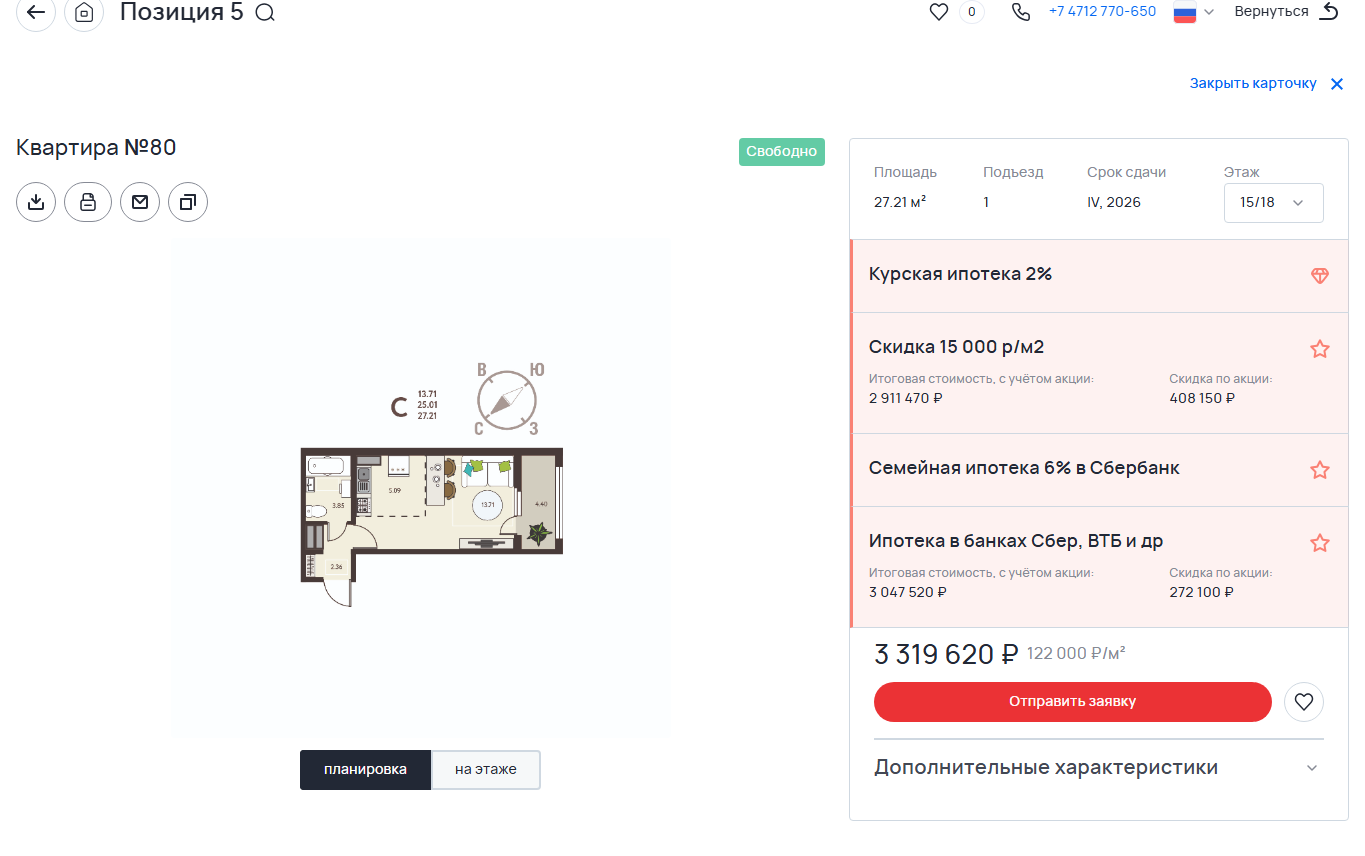The height and width of the screenshot is (856, 1365).
Task: Open the language flag dropdown
Action: click(1194, 12)
